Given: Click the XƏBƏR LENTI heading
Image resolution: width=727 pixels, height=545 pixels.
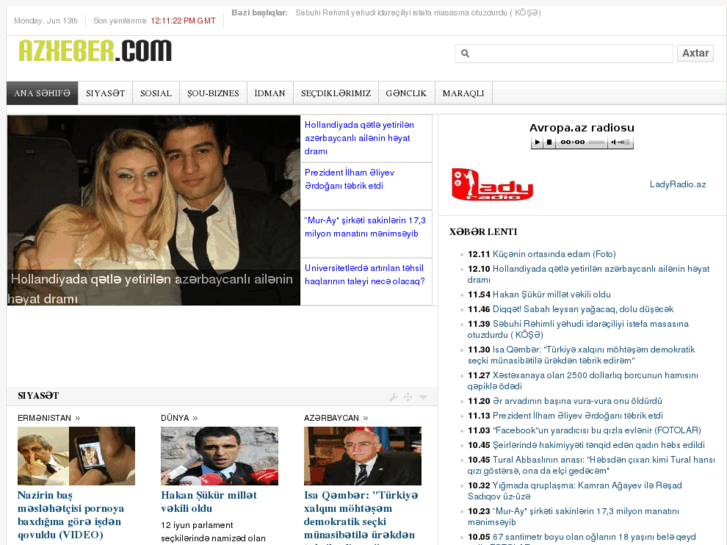Looking at the screenshot, I should coord(483,232).
